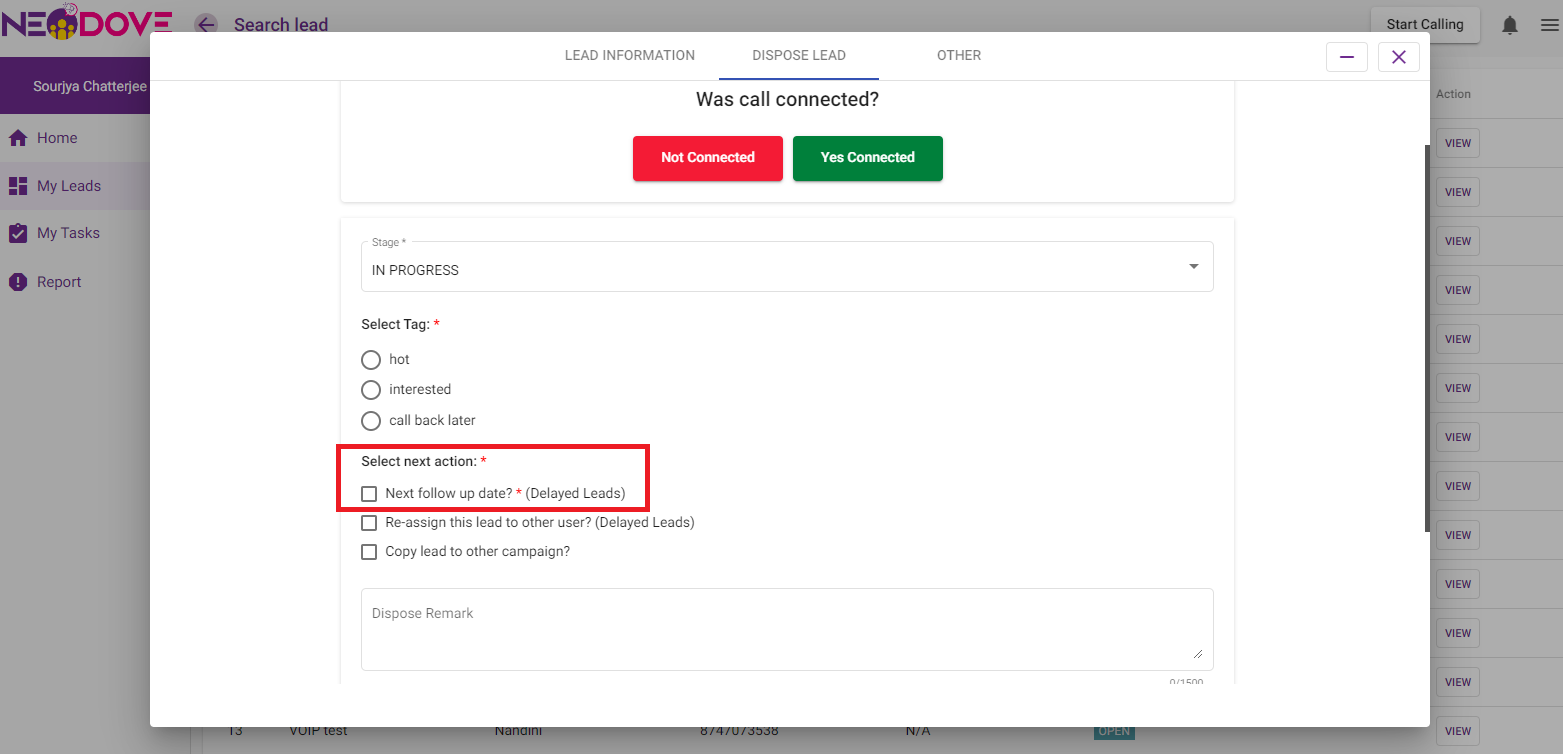Click the back arrow beside Search lead
1563x754 pixels.
point(206,25)
